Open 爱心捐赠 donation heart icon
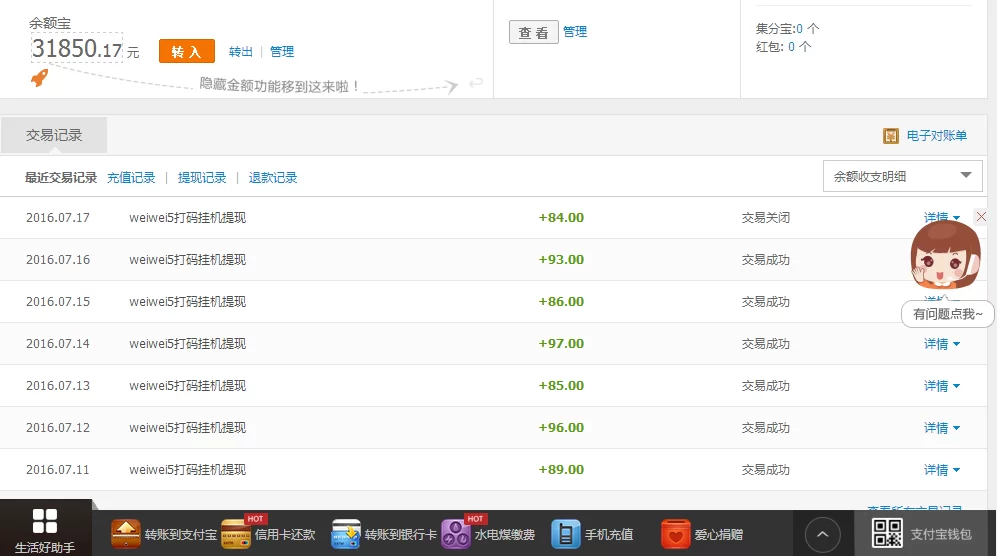997x556 pixels. pos(676,534)
